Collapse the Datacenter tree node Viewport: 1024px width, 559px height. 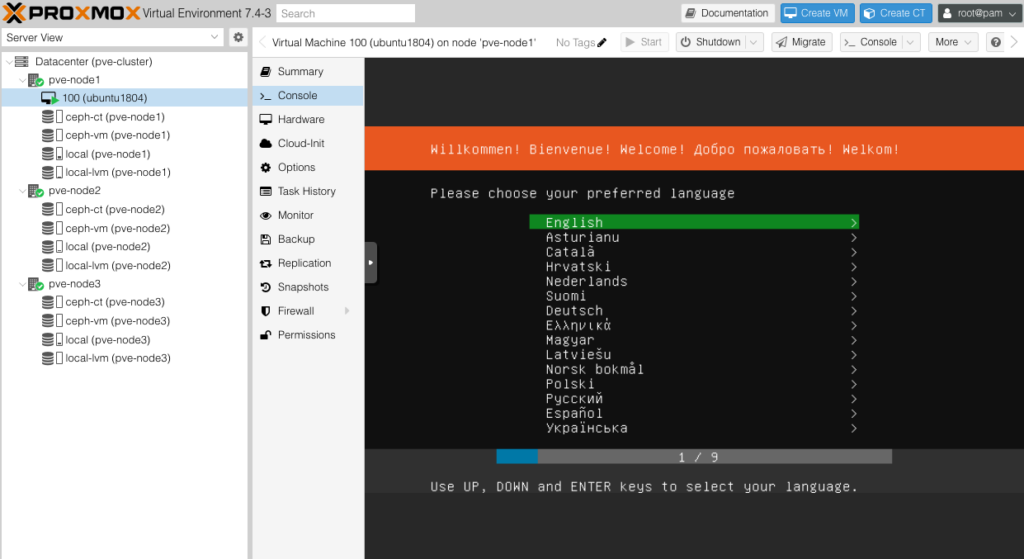(9, 61)
